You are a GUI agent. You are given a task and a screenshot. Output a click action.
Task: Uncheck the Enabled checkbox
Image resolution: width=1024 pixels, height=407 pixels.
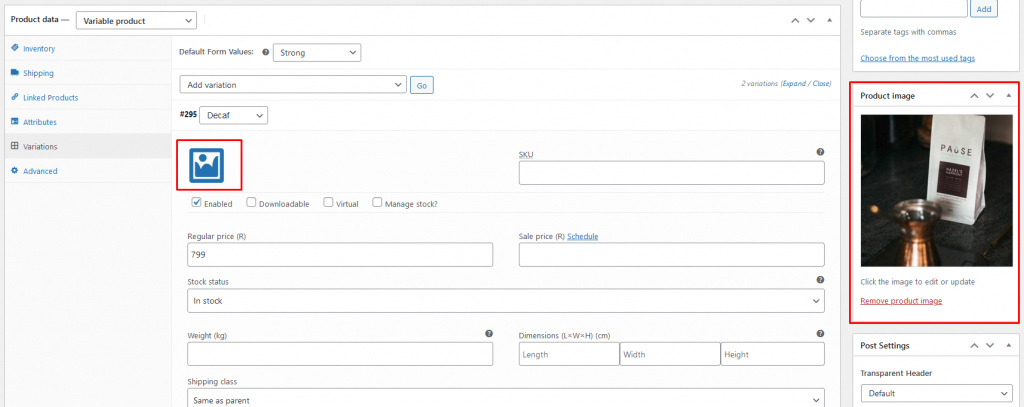point(196,203)
